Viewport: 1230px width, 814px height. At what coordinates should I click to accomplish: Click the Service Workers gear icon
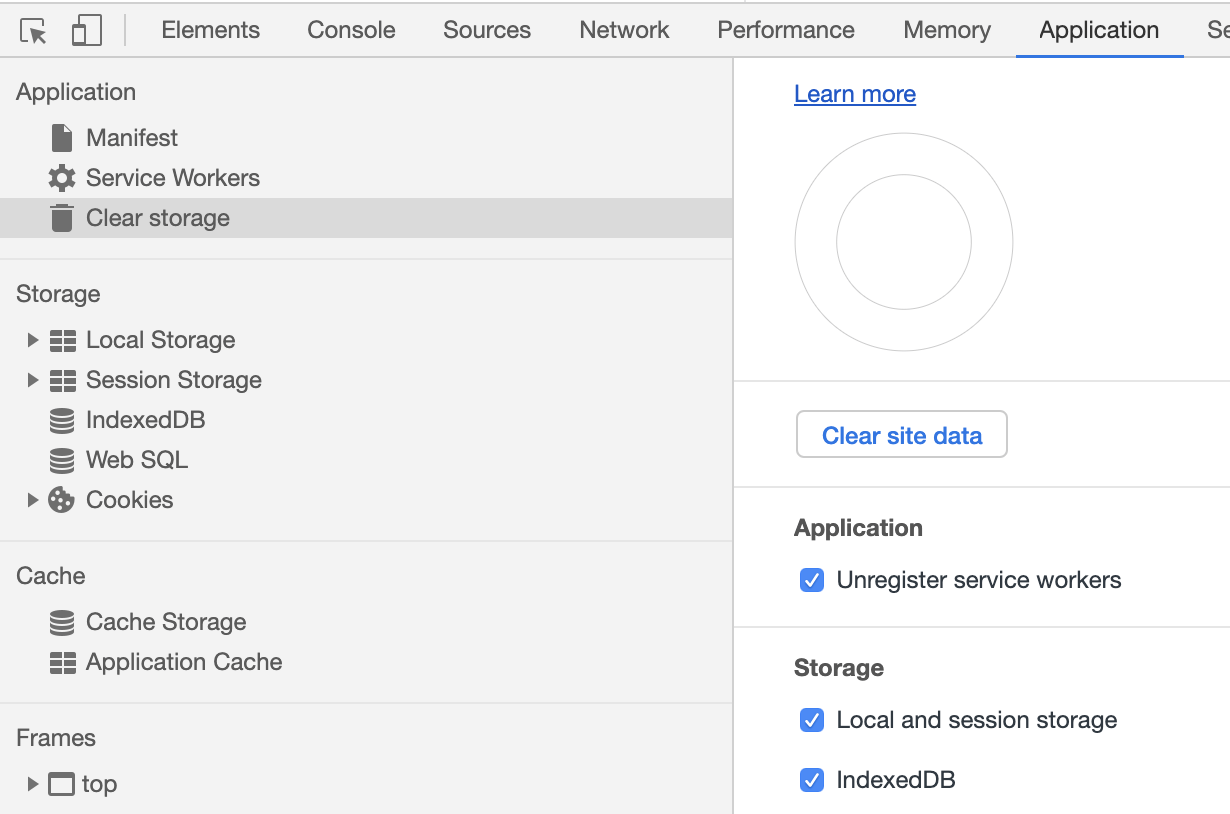62,178
